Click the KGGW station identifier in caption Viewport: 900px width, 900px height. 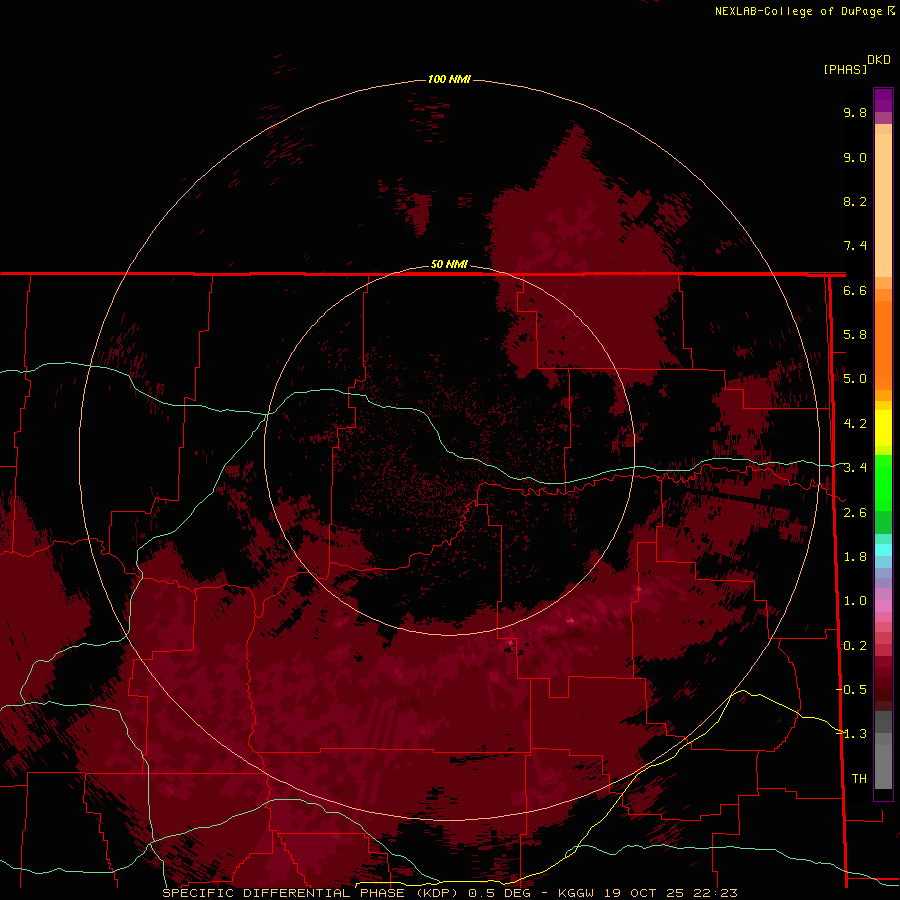575,893
